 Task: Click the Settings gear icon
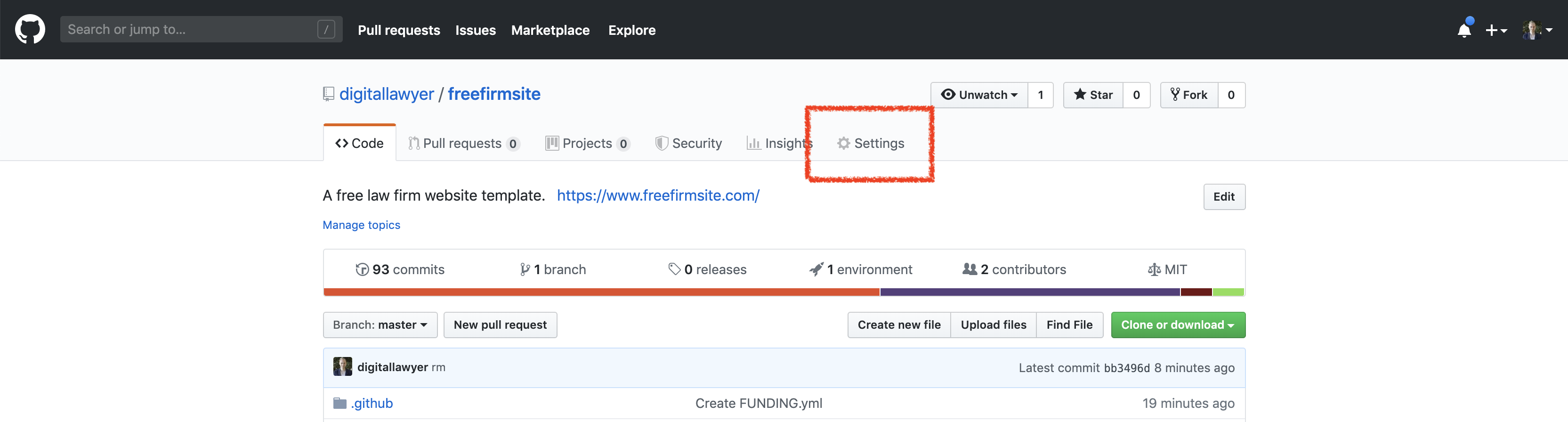click(843, 143)
